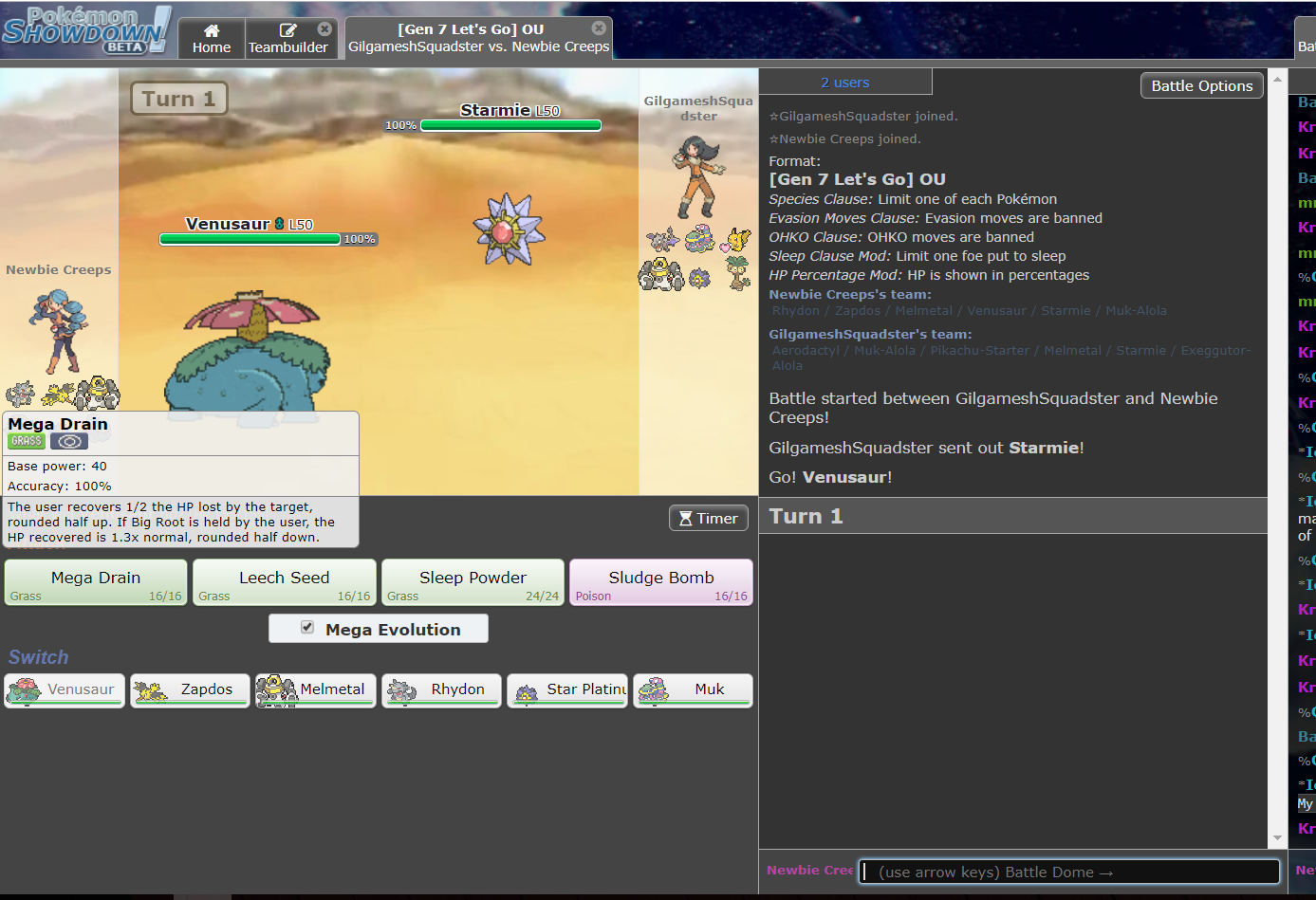Start the battle Timer
Viewport: 1316px width, 900px height.
click(709, 518)
